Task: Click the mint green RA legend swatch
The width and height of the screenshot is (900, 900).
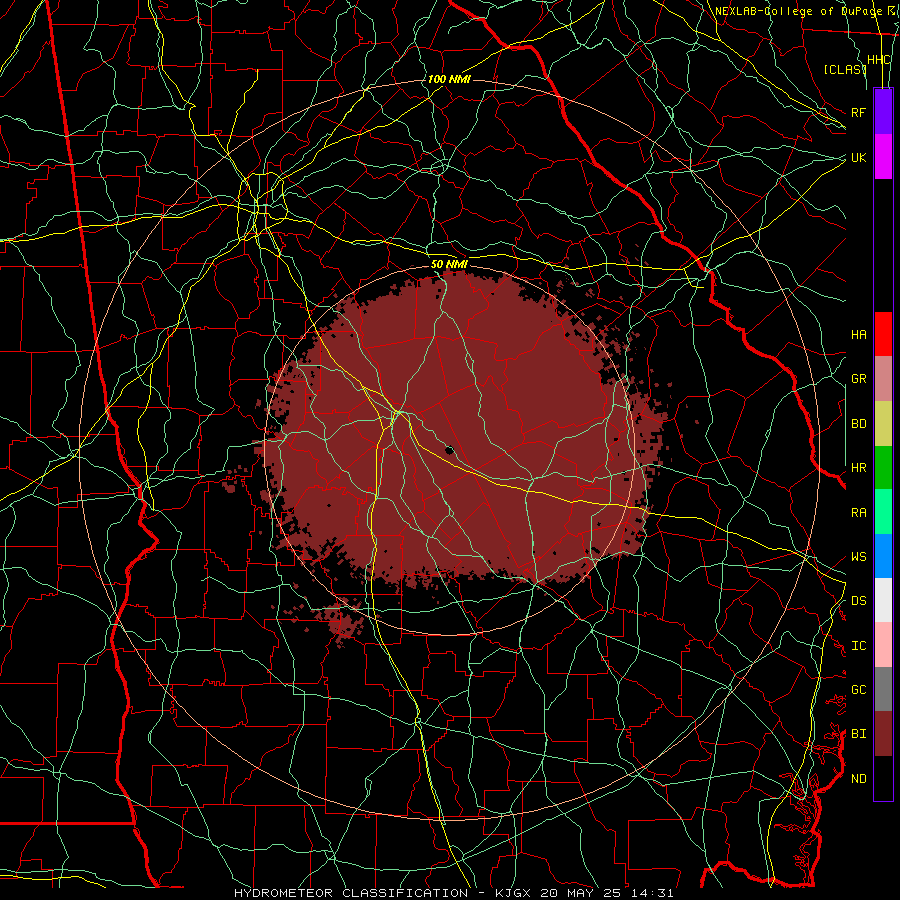Action: pos(883,512)
